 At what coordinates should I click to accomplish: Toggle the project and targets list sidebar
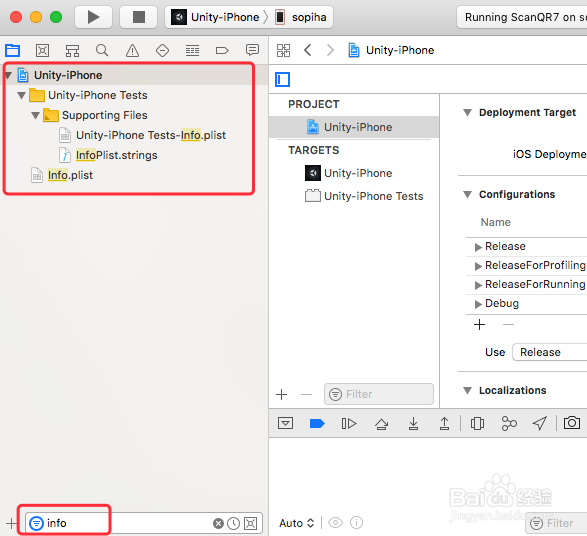click(x=283, y=79)
